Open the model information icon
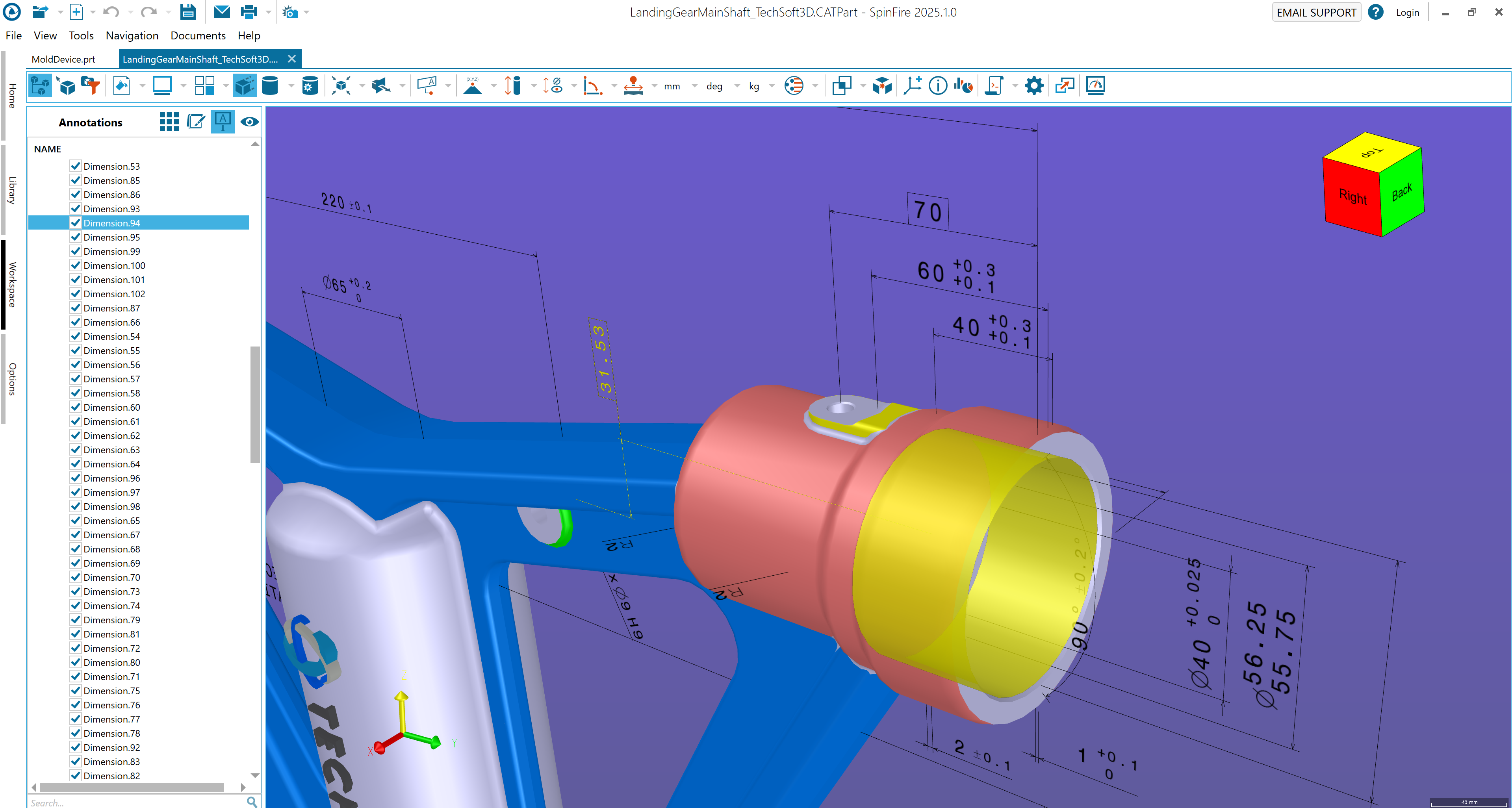Screen dimensions: 1512x808 [938, 86]
